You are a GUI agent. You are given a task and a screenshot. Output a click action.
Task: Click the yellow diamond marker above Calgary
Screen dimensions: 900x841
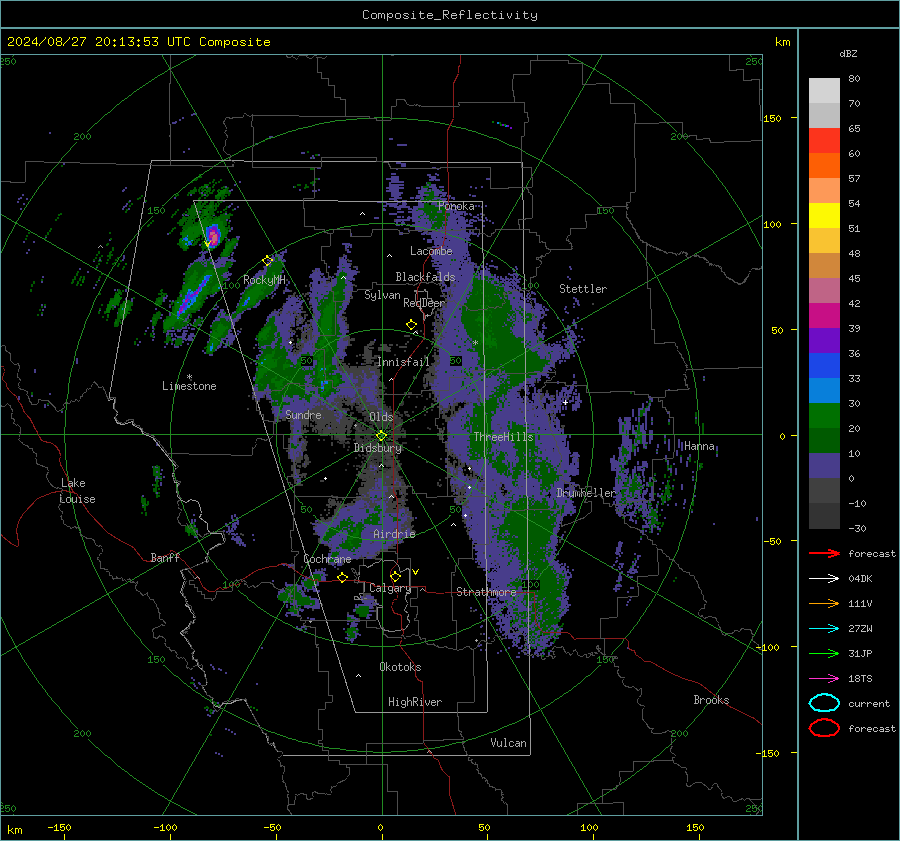point(395,576)
